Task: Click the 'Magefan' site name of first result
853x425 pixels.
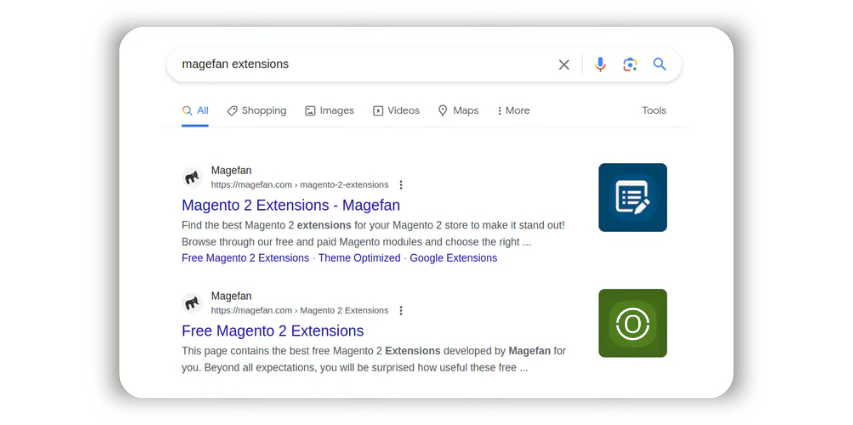Action: coord(231,170)
